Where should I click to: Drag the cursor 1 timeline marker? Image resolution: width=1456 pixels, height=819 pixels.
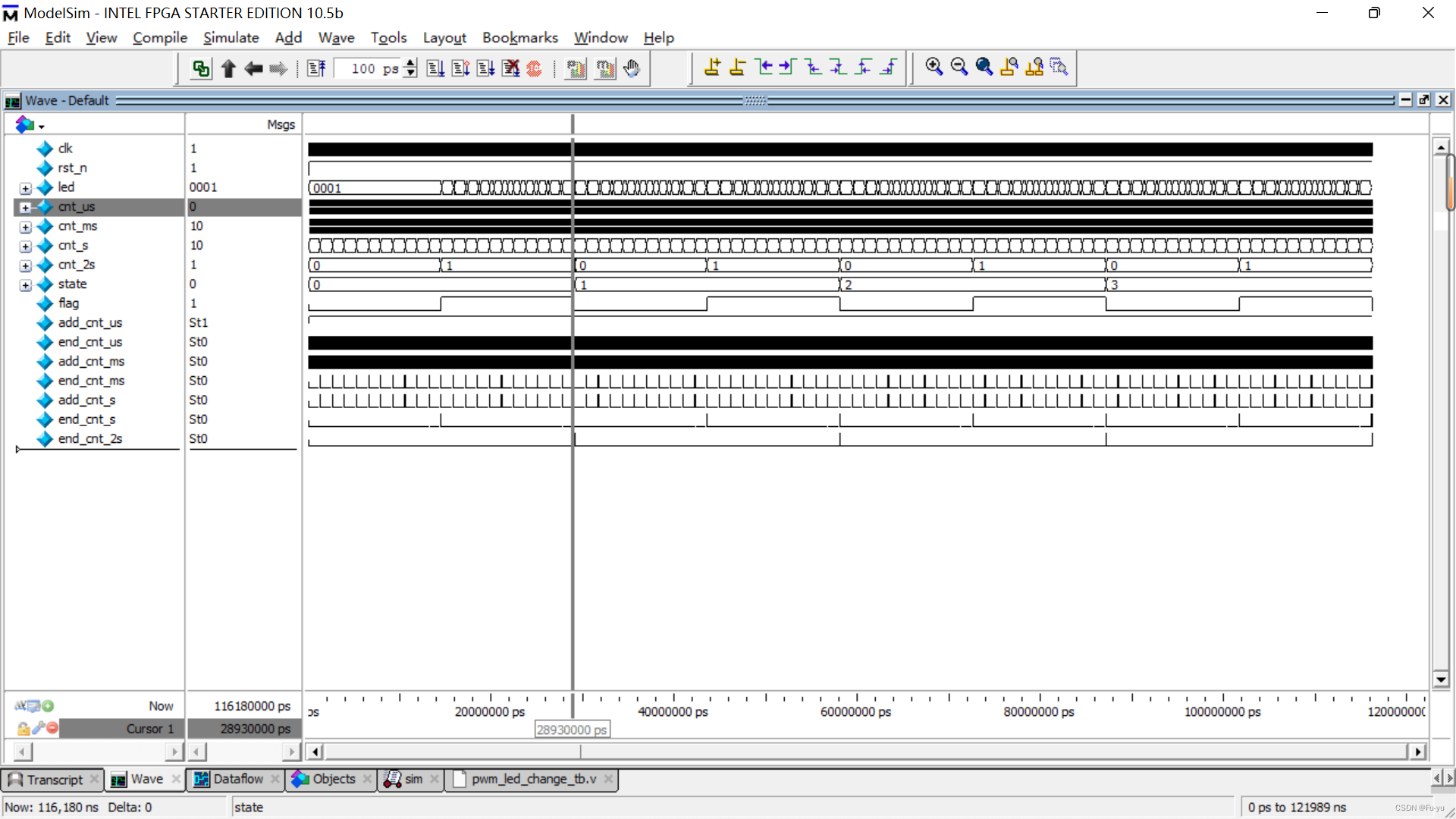571,705
